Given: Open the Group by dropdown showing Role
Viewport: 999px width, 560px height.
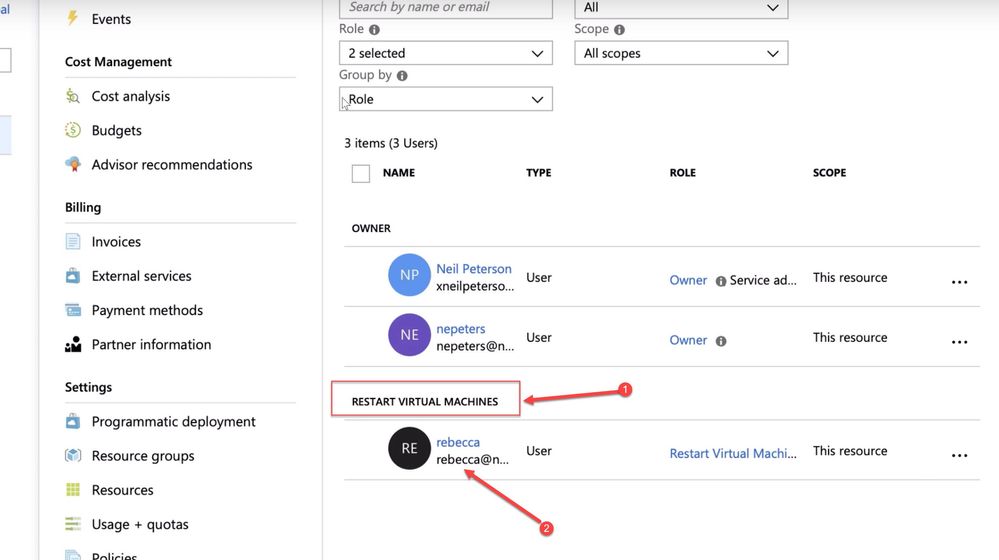Looking at the screenshot, I should click(445, 99).
